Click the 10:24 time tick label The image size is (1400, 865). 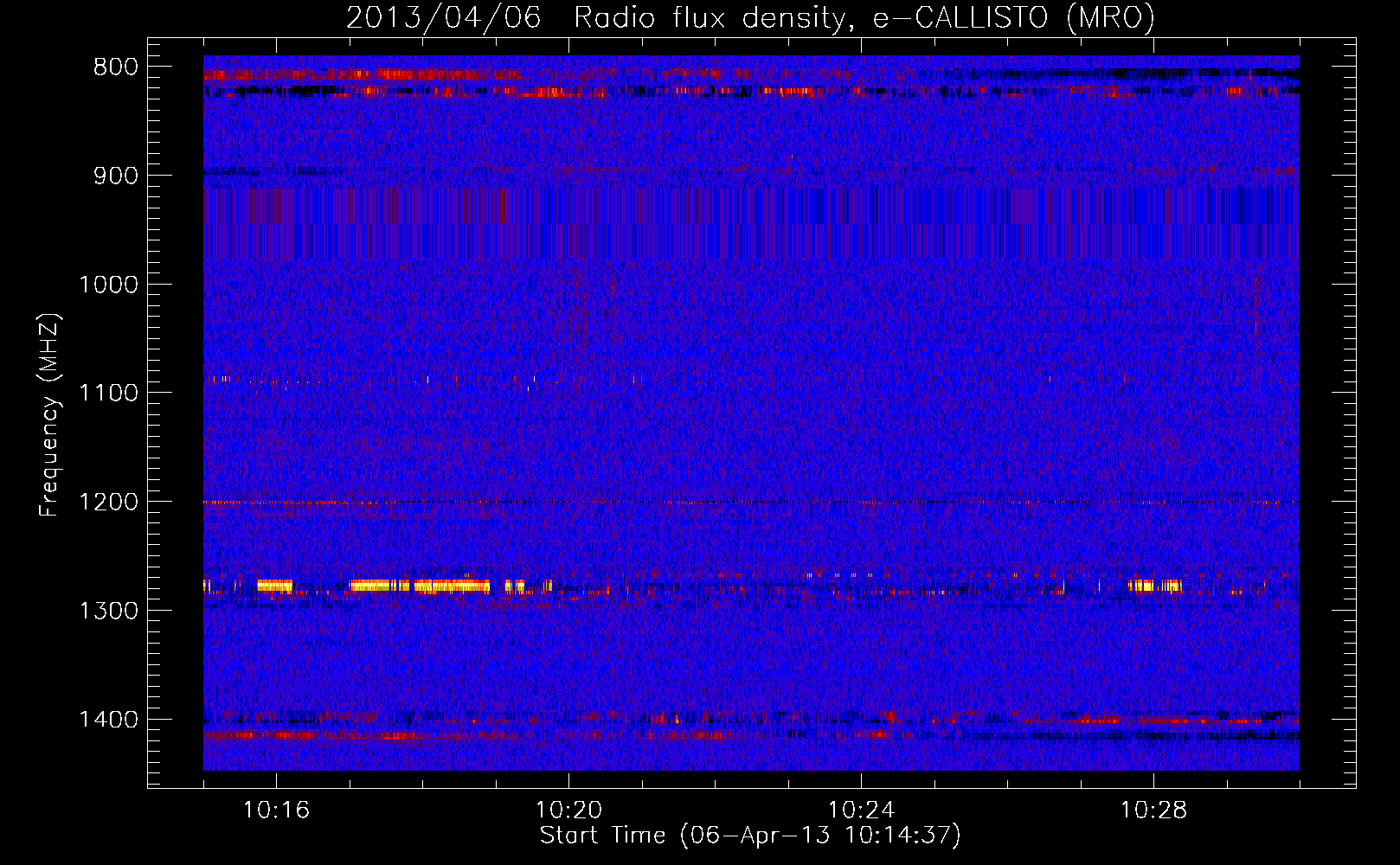coord(861,811)
